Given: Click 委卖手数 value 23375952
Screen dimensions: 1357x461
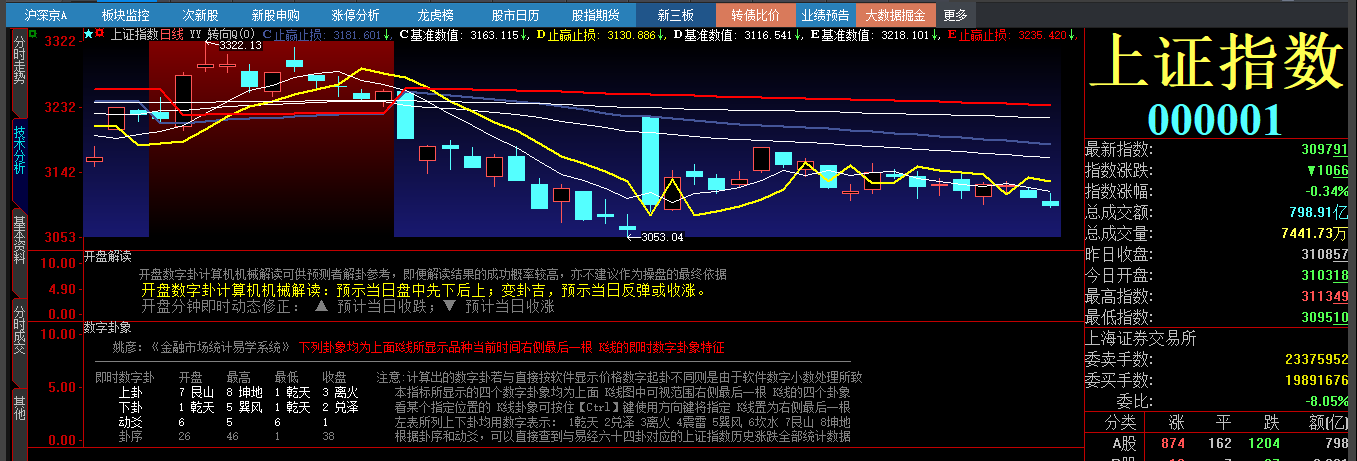Looking at the screenshot, I should (1317, 359).
